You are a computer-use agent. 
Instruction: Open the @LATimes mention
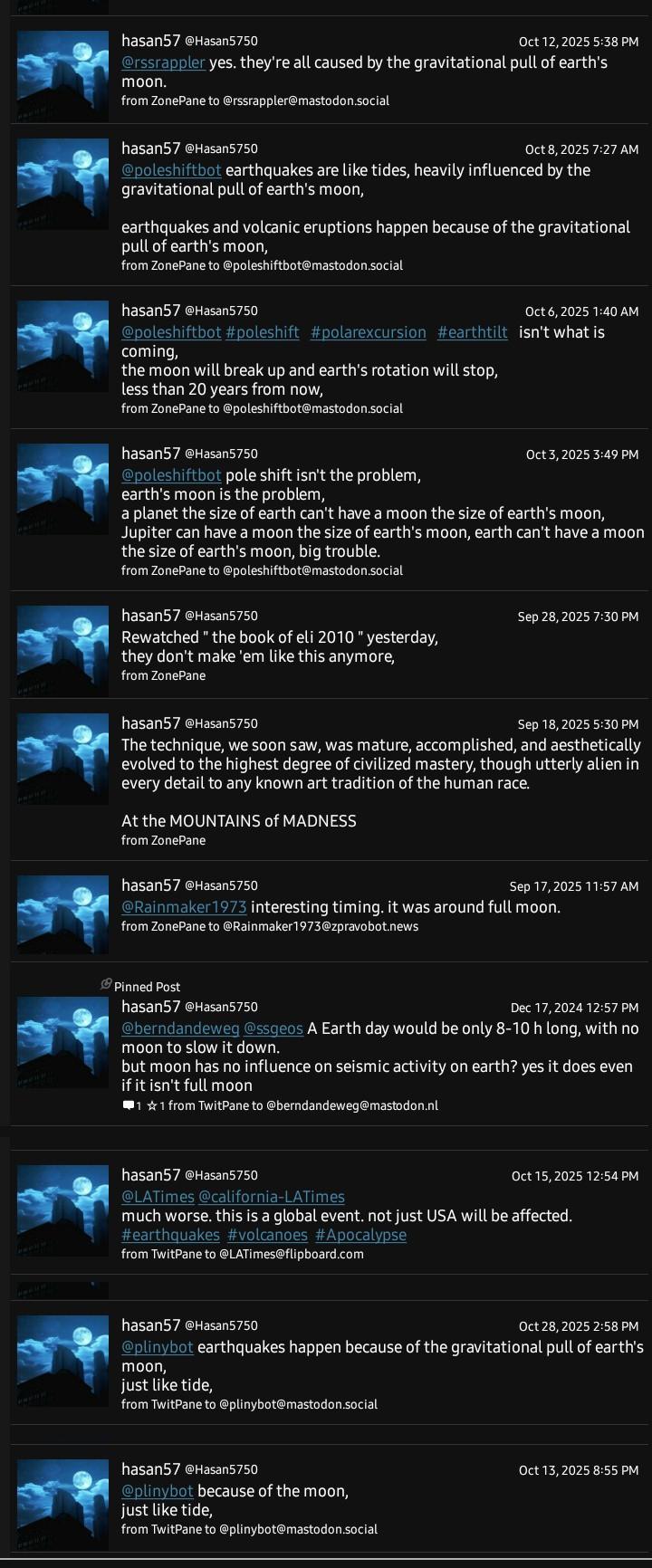click(x=158, y=1197)
